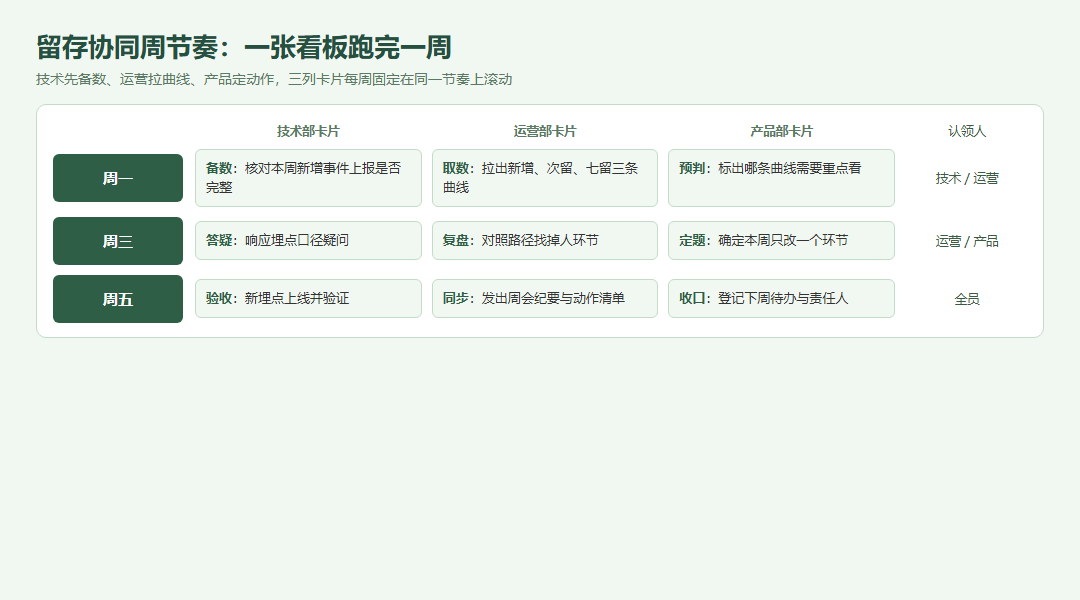The image size is (1080, 600).
Task: Select the 产品部卡片 column header
Action: 781,131
